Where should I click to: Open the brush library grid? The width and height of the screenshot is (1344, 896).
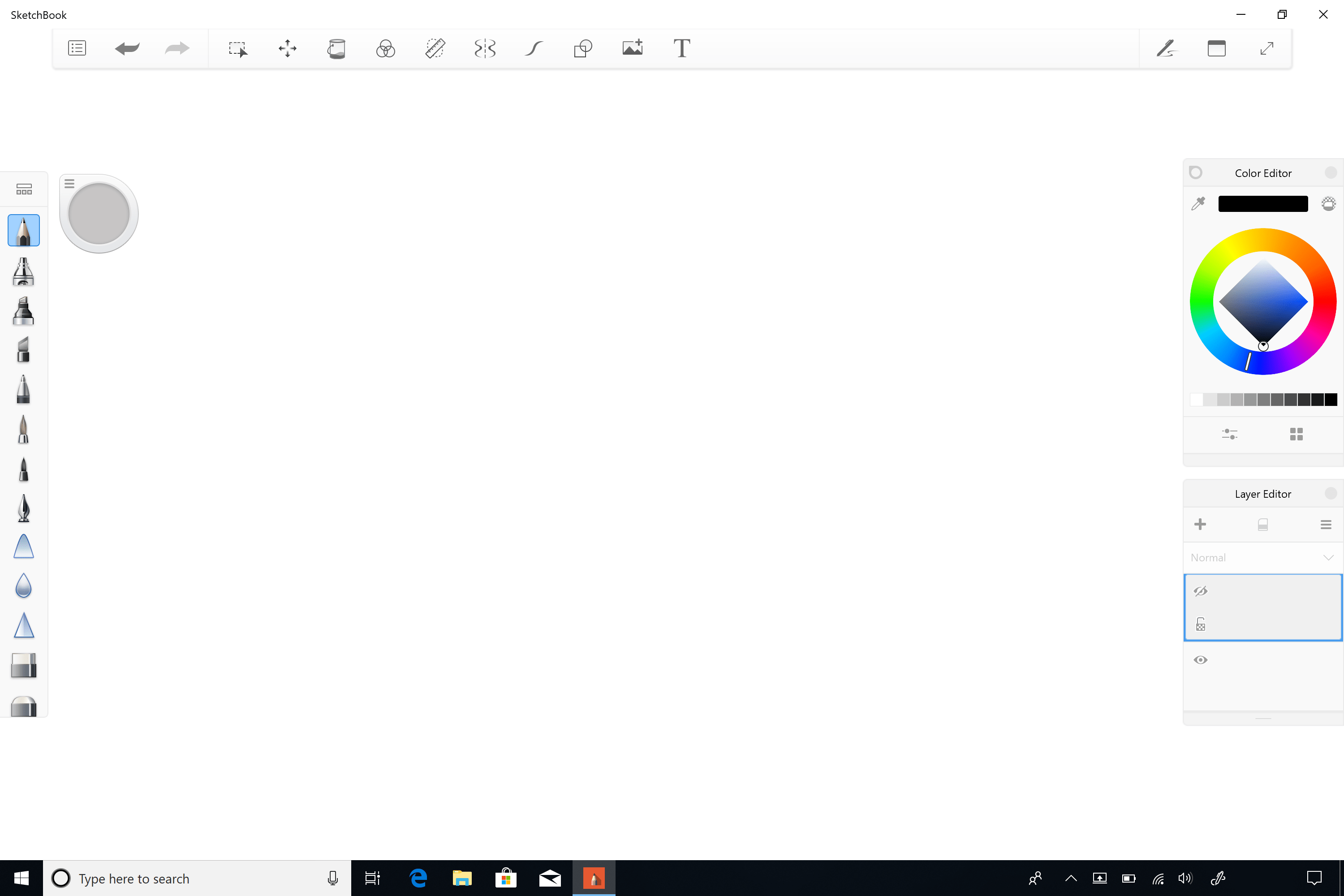tap(23, 189)
